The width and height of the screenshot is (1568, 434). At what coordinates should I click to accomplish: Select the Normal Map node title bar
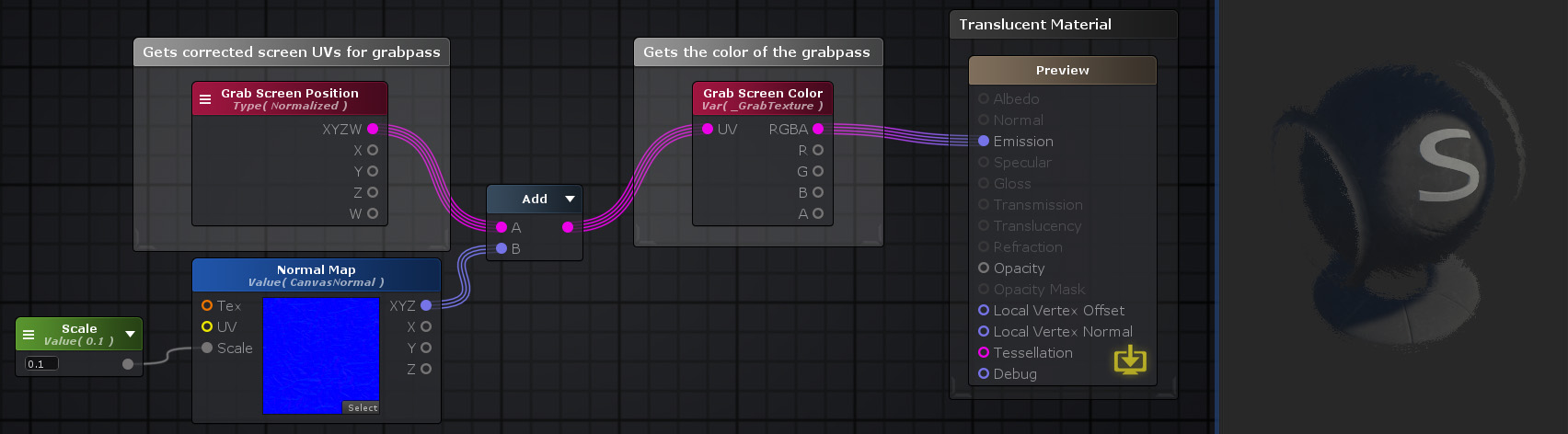[x=317, y=275]
